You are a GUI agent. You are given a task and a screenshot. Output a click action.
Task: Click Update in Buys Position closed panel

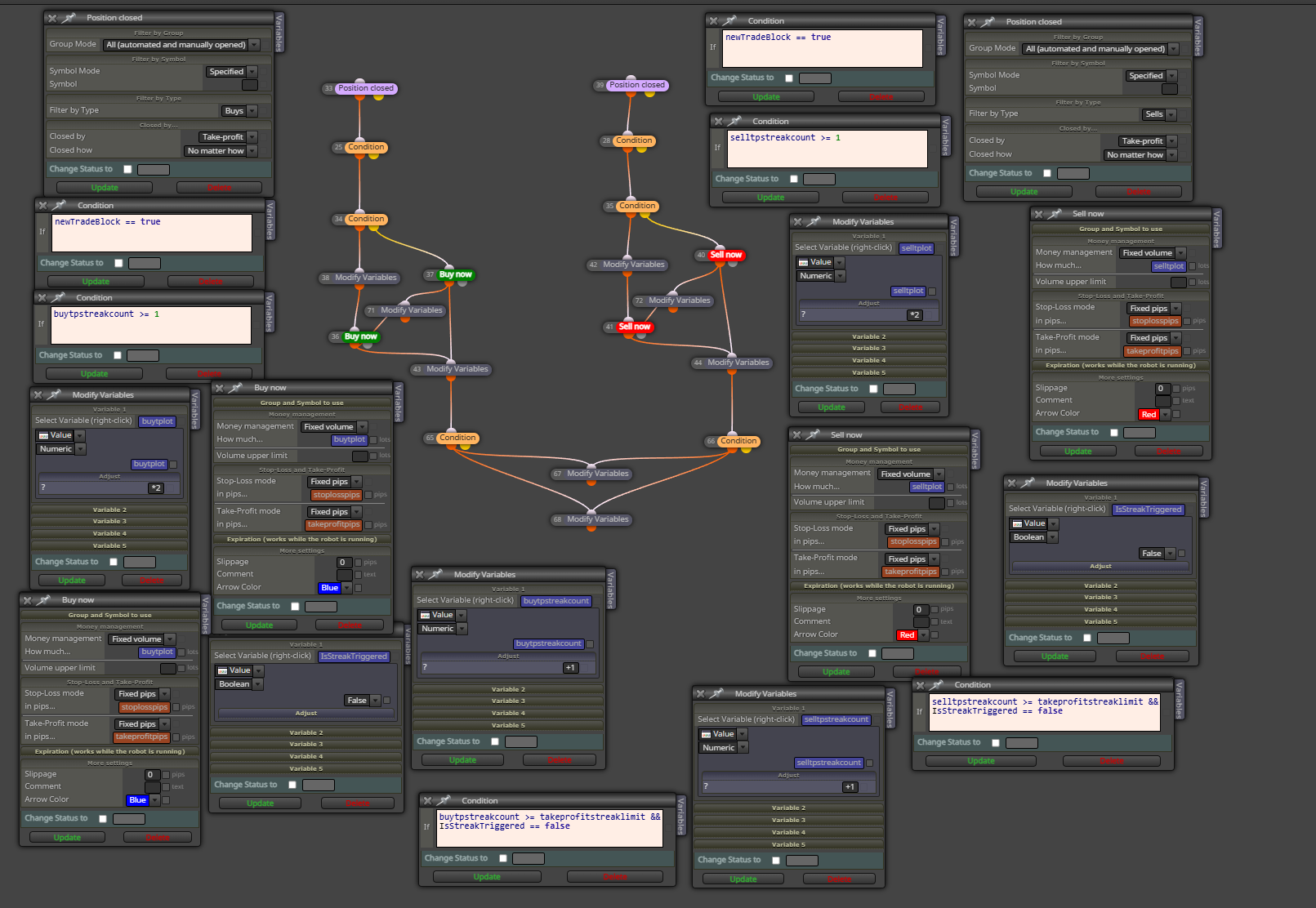point(105,188)
